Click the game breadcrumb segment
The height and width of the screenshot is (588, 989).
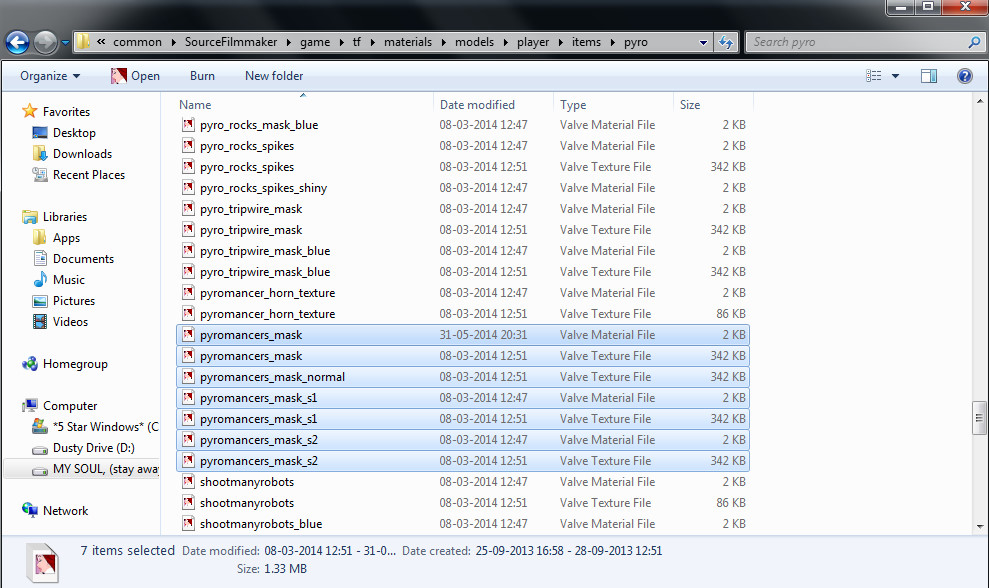click(315, 42)
